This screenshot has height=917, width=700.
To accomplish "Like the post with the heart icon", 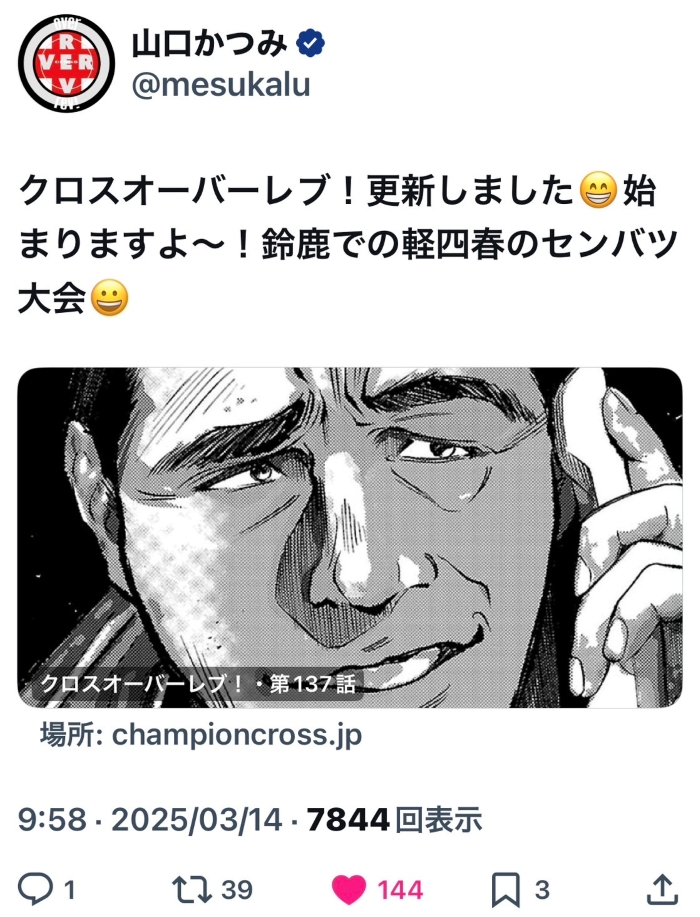I will click(349, 890).
